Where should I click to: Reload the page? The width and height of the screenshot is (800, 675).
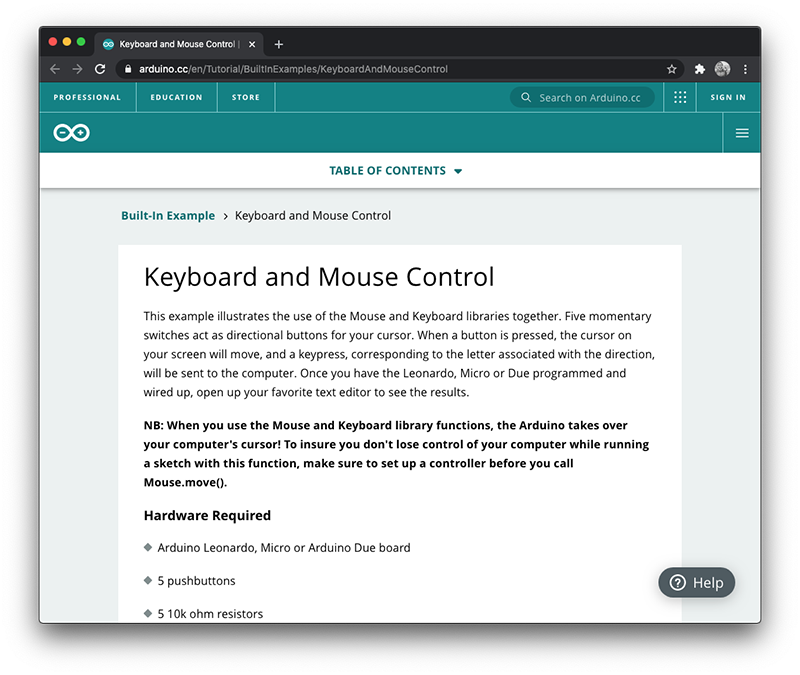(x=100, y=69)
